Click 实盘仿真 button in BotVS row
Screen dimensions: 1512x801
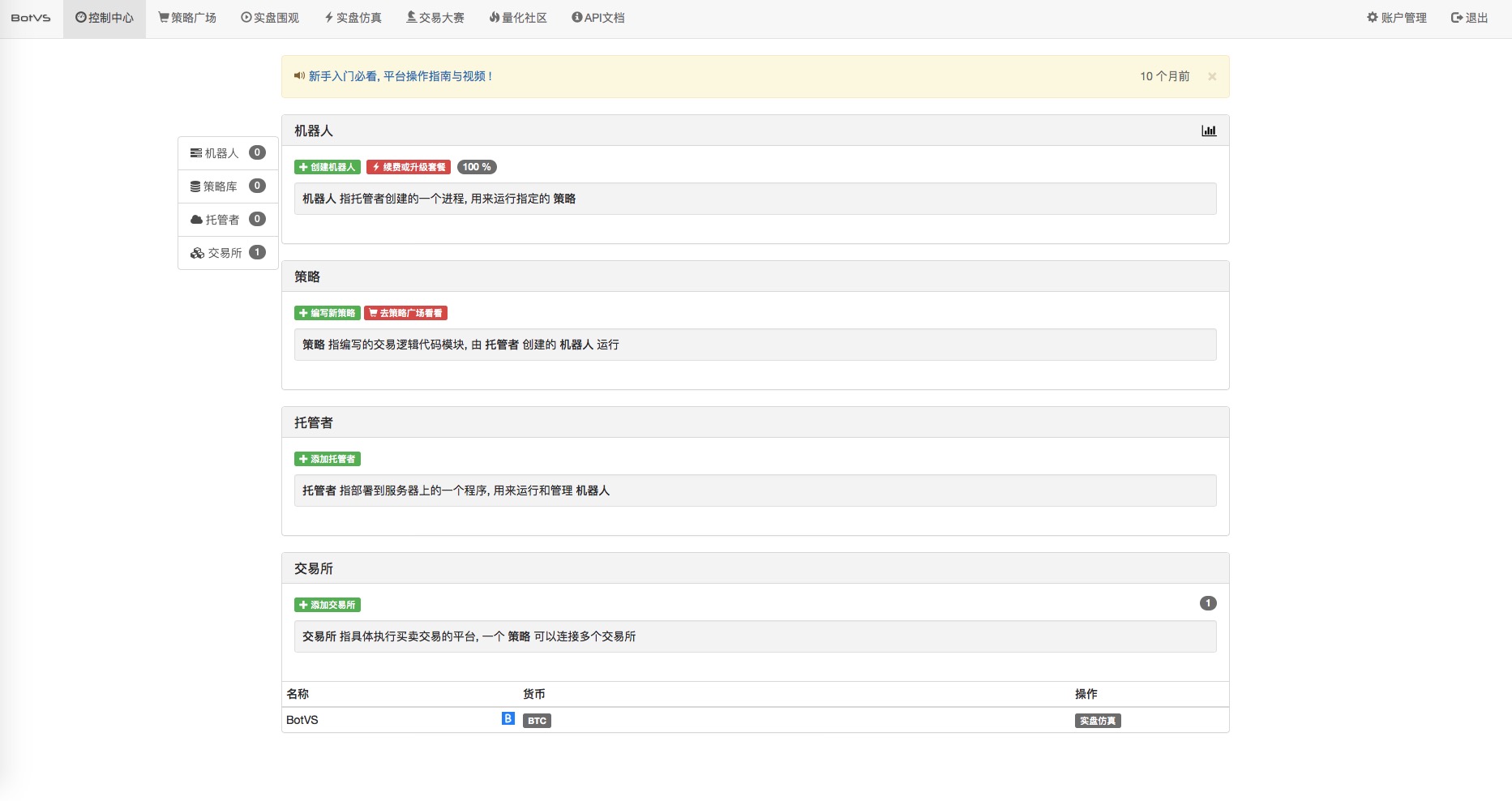pyautogui.click(x=1098, y=721)
